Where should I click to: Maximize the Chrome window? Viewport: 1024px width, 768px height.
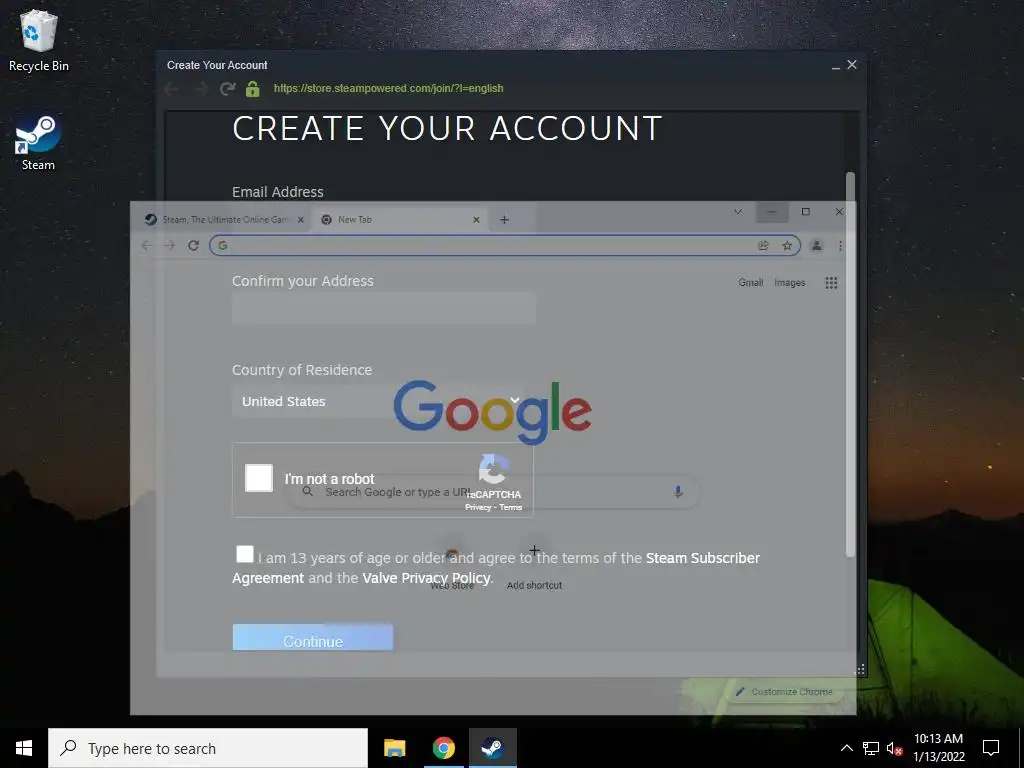point(806,212)
